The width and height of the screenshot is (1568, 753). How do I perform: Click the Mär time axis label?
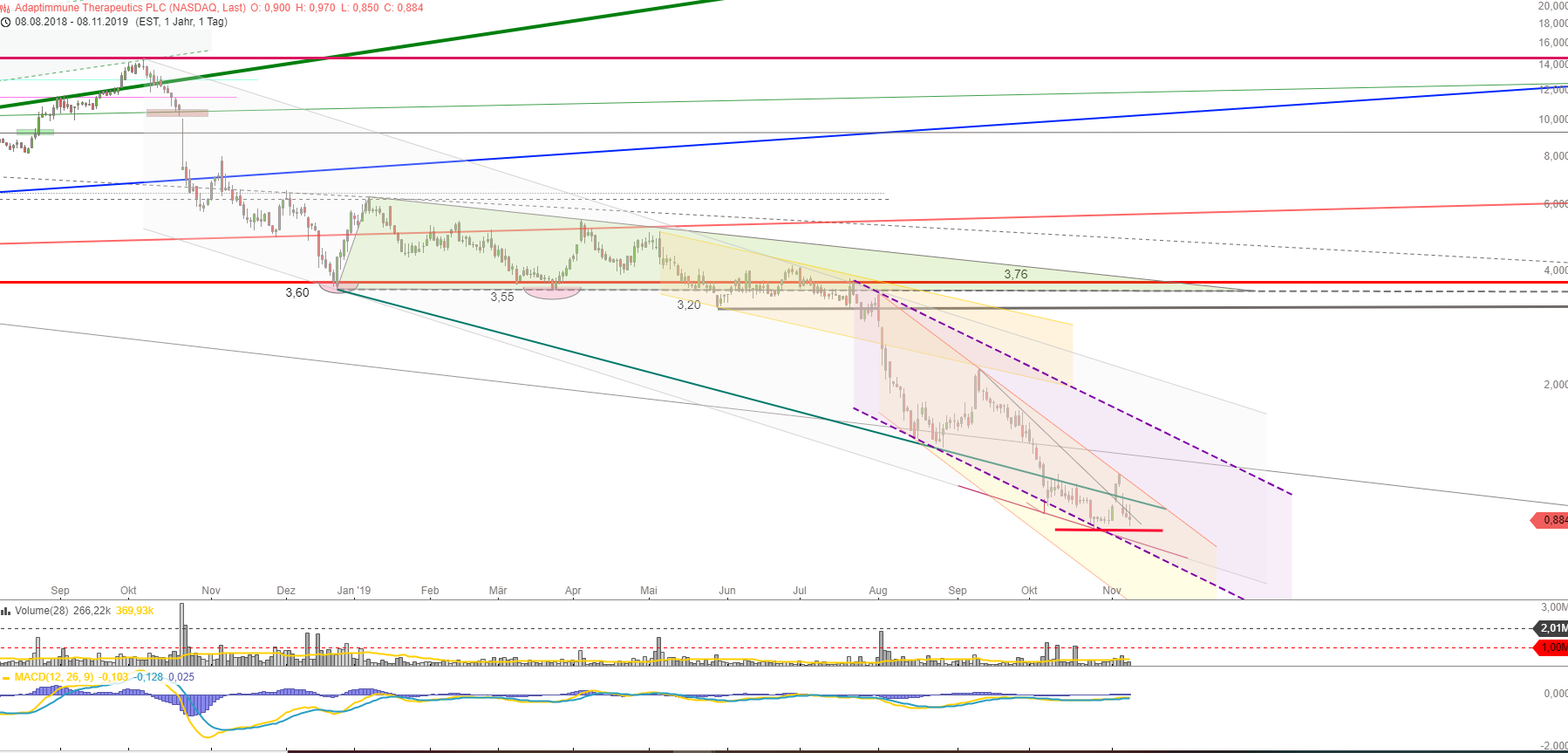498,591
